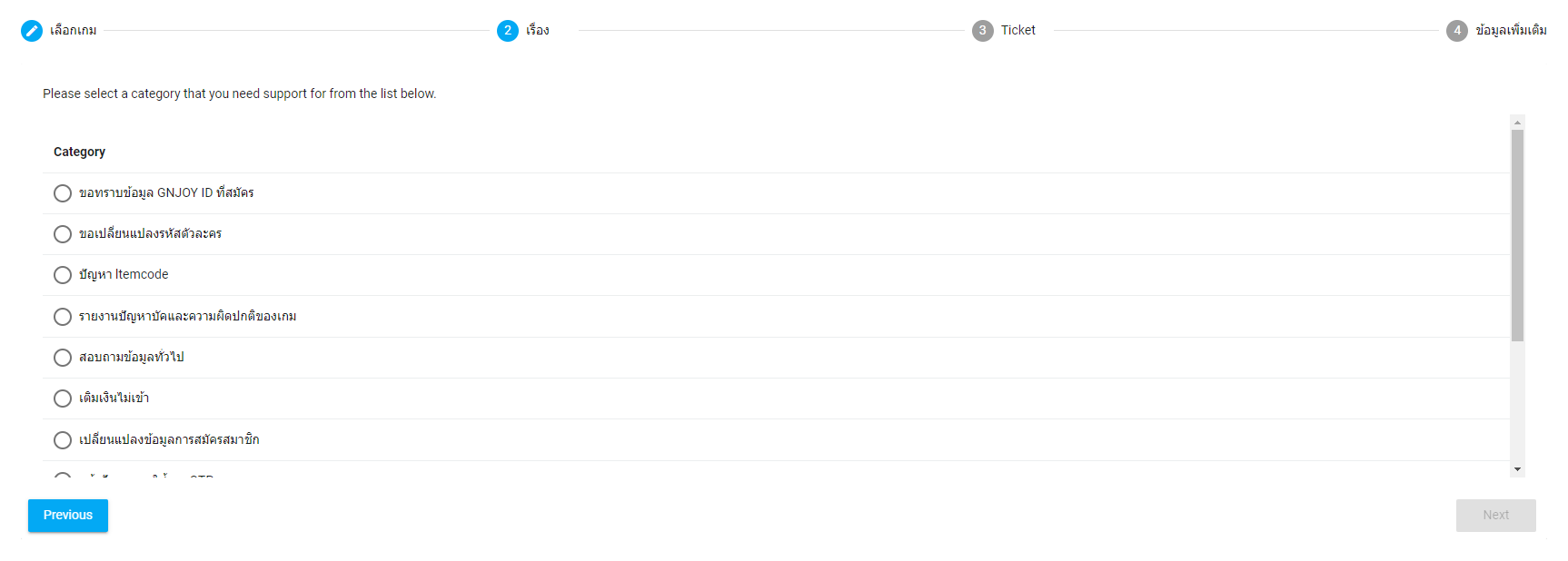Choose the fifth category radio option
Viewport: 1568px width, 561px height.
[x=63, y=358]
